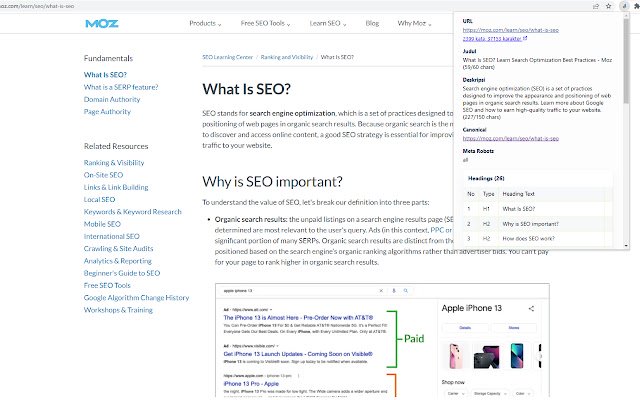Screen dimensions: 640x400
Task: Click the 'Judul' label in popup
Action: point(469,51)
